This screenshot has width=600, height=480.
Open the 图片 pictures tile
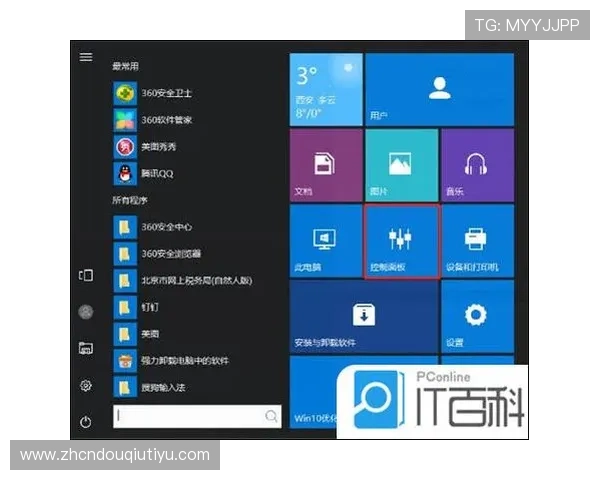(x=402, y=165)
